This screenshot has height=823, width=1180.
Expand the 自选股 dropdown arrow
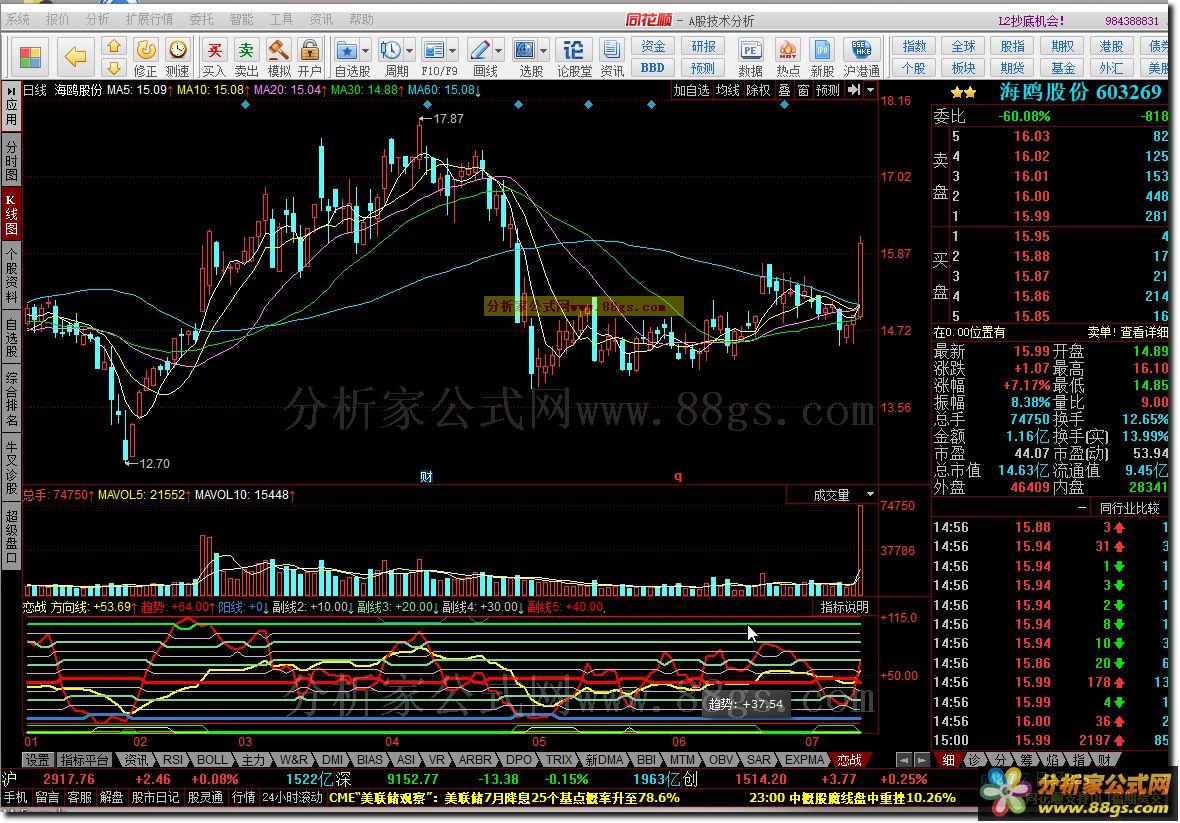pos(366,51)
